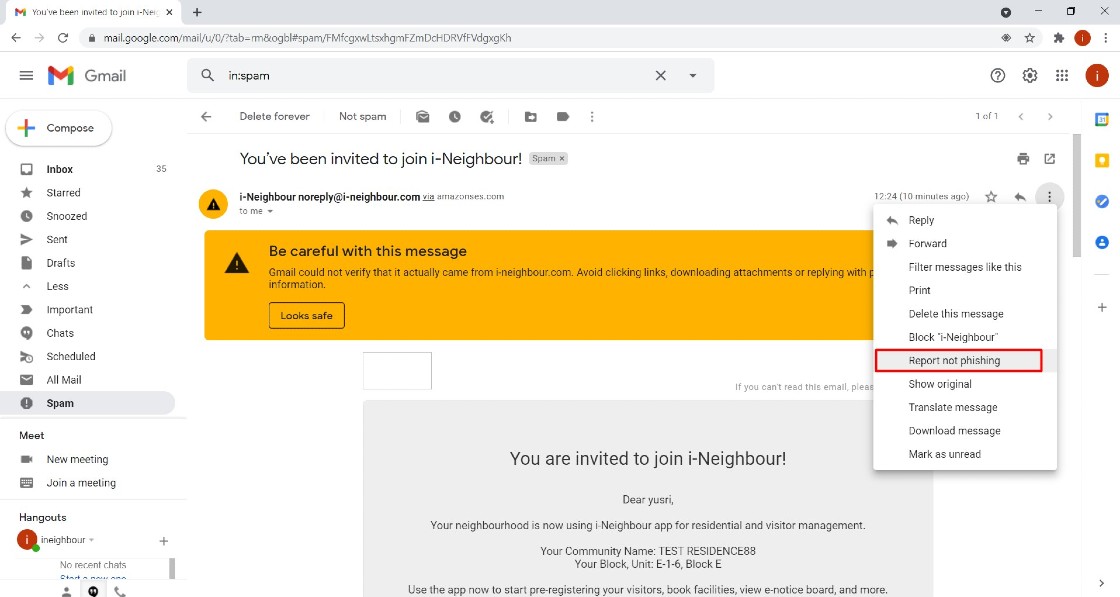Click the Labels tag icon
This screenshot has height=597, width=1120.
pyautogui.click(x=563, y=116)
